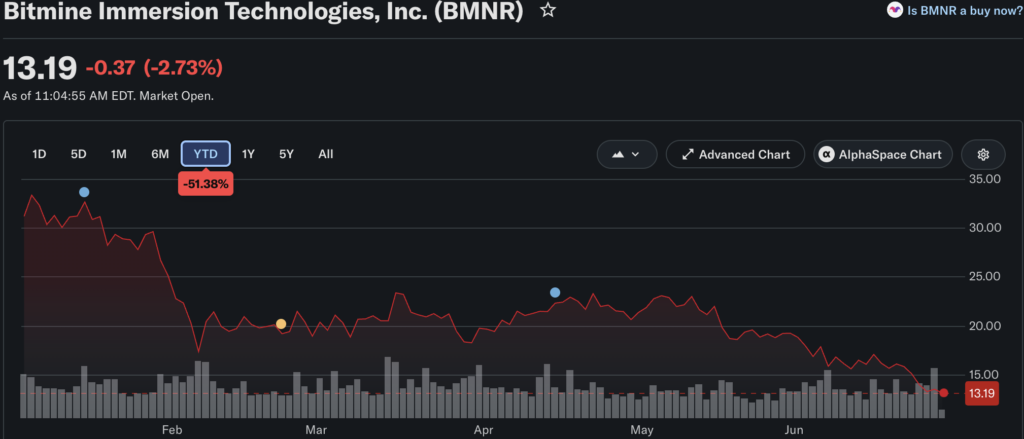This screenshot has width=1024, height=439.
Task: Click the 'As of 11:04:55 AM EDT' timestamp
Action: 108,96
